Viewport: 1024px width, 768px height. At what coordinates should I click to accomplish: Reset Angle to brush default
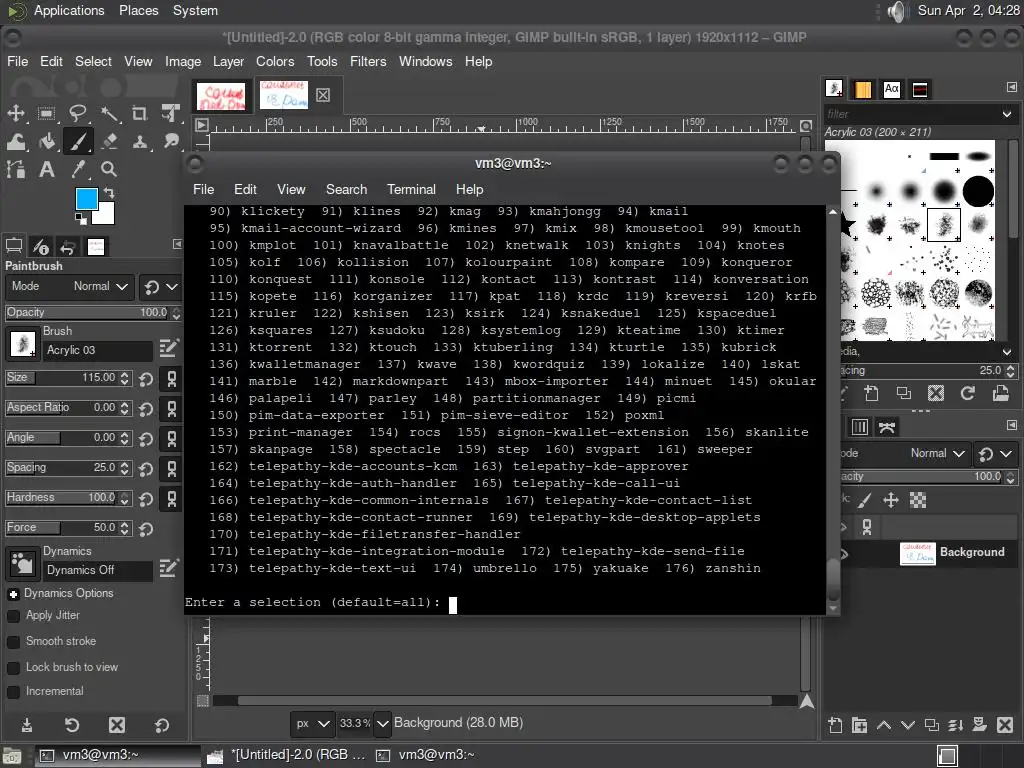coord(146,439)
